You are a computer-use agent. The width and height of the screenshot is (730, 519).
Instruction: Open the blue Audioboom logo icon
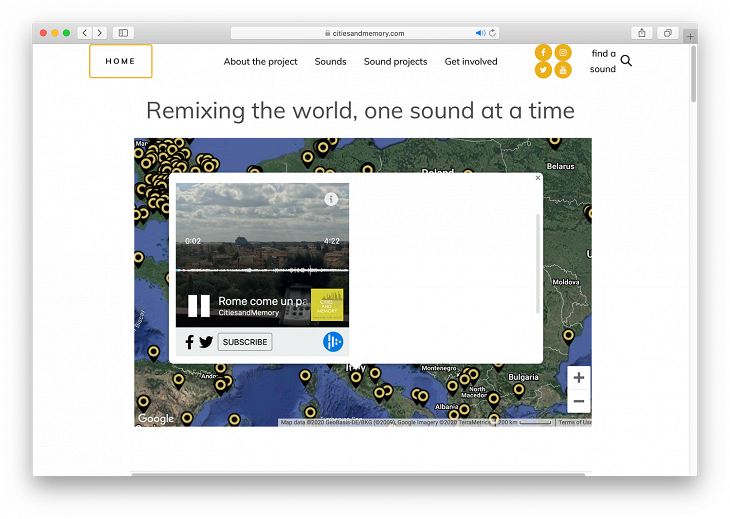tap(333, 342)
